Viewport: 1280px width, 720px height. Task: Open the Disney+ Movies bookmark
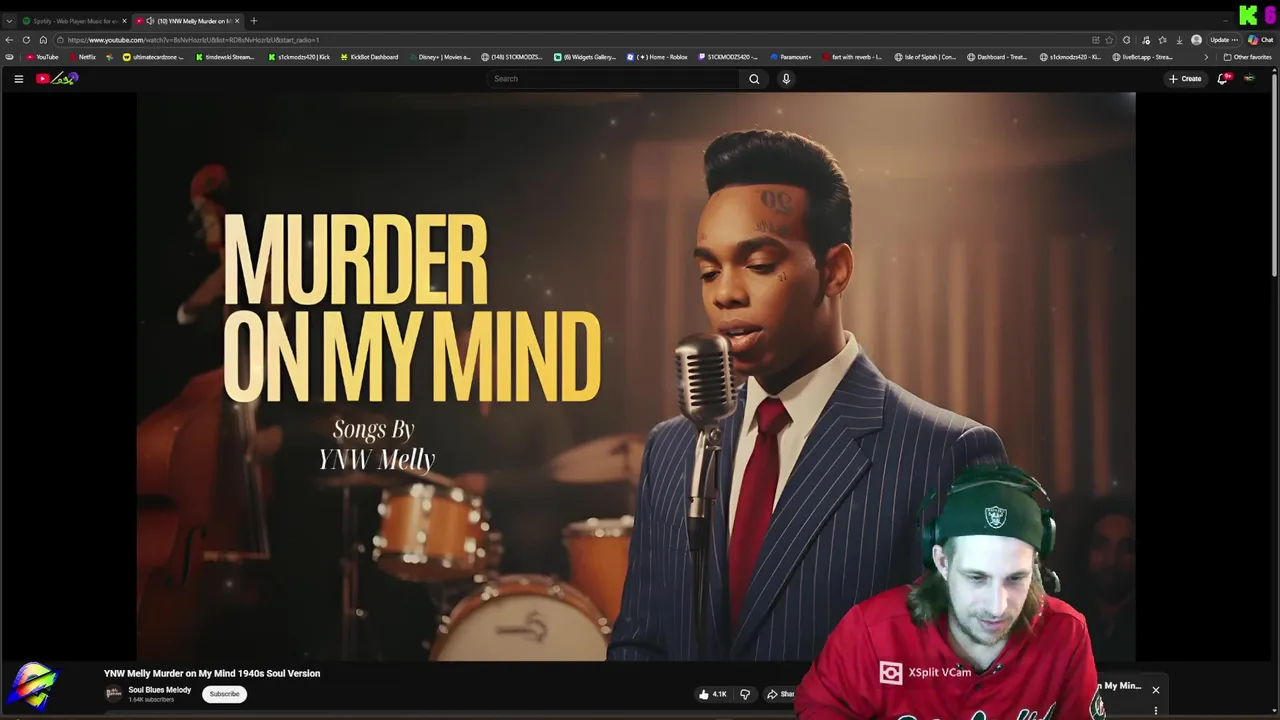tap(440, 57)
